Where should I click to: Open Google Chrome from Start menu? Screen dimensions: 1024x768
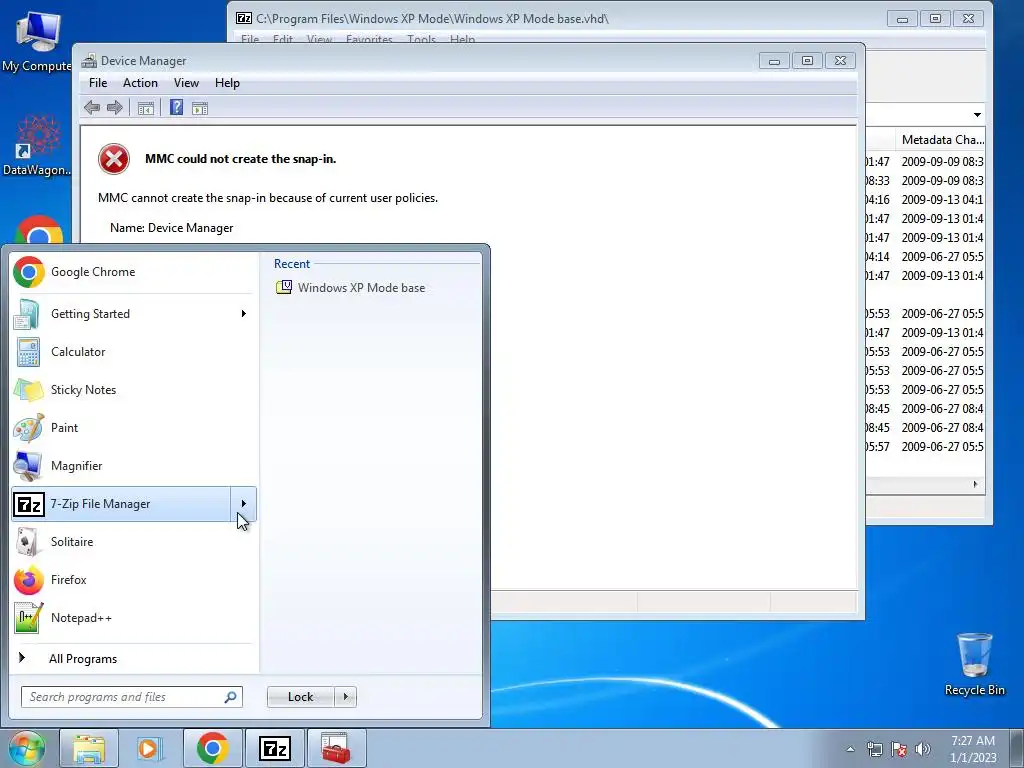click(x=134, y=272)
